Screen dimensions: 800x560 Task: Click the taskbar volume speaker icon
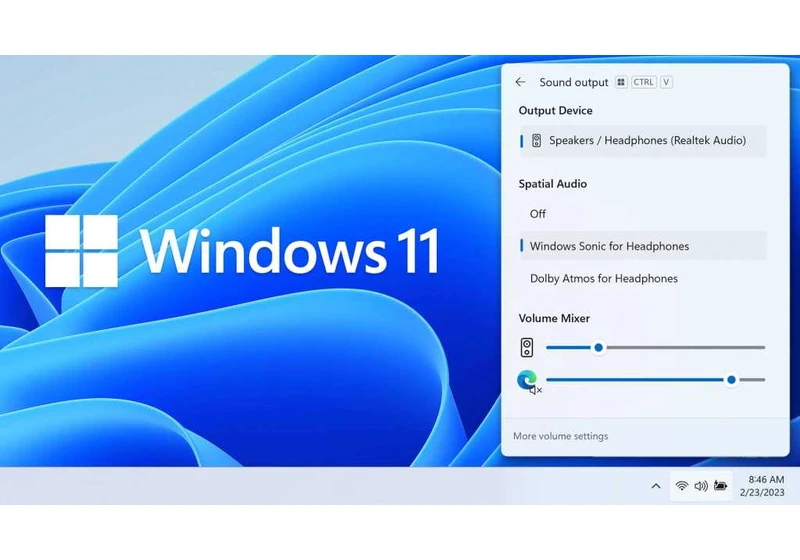pyautogui.click(x=701, y=486)
